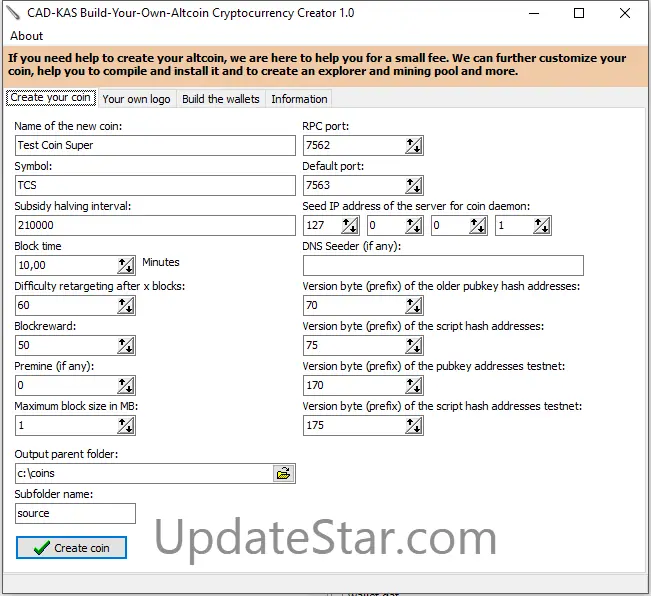Click the Subsidy halving interval field
This screenshot has width=651, height=596.
pyautogui.click(x=155, y=225)
